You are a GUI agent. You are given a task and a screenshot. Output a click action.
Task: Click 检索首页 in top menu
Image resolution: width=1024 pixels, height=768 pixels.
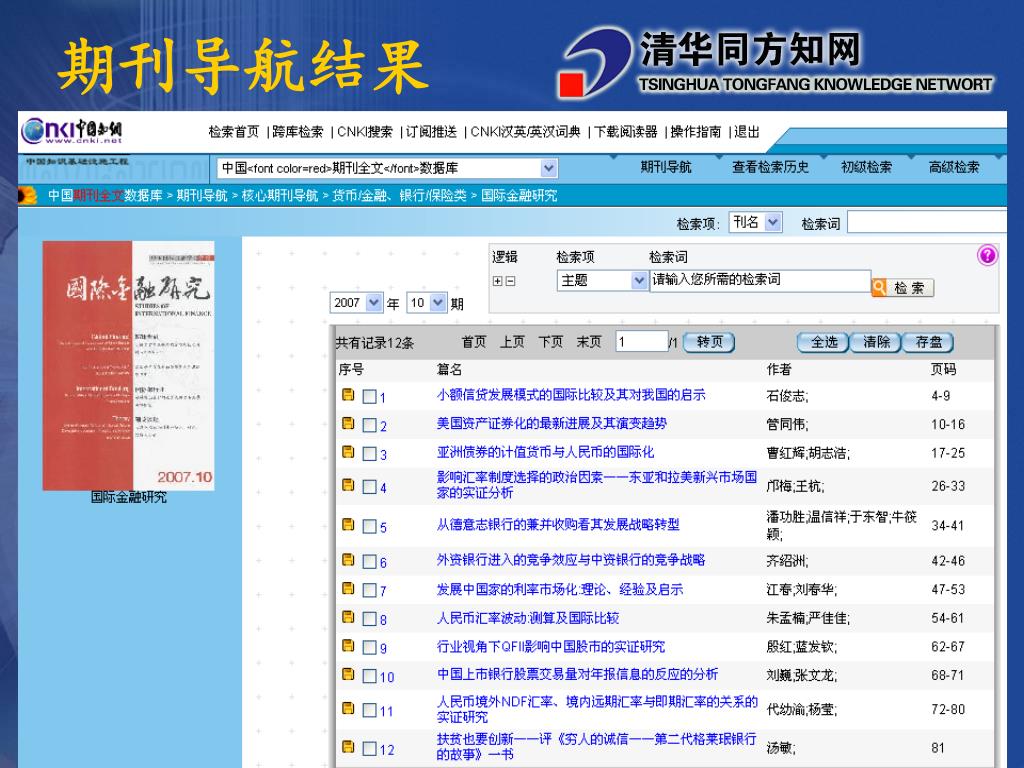coord(234,132)
